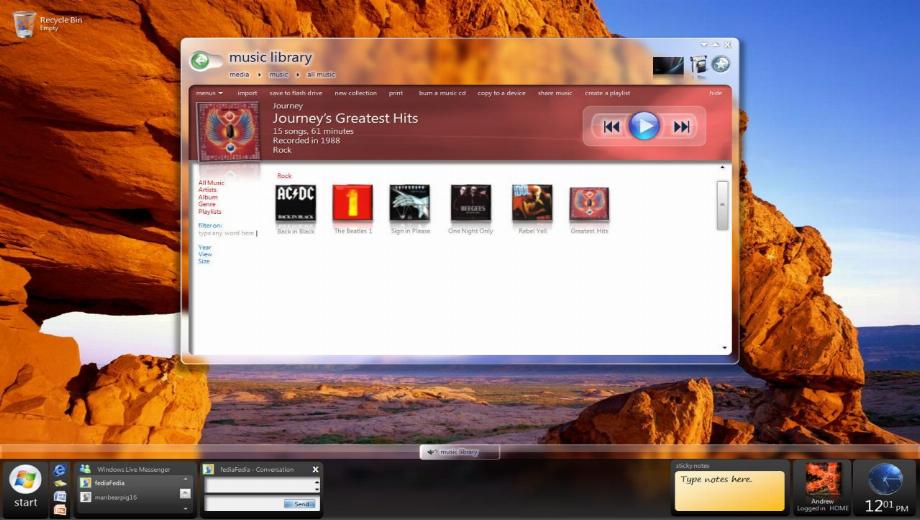This screenshot has height=520, width=920.
Task: Click the Andrew user picture
Action: pyautogui.click(x=822, y=480)
